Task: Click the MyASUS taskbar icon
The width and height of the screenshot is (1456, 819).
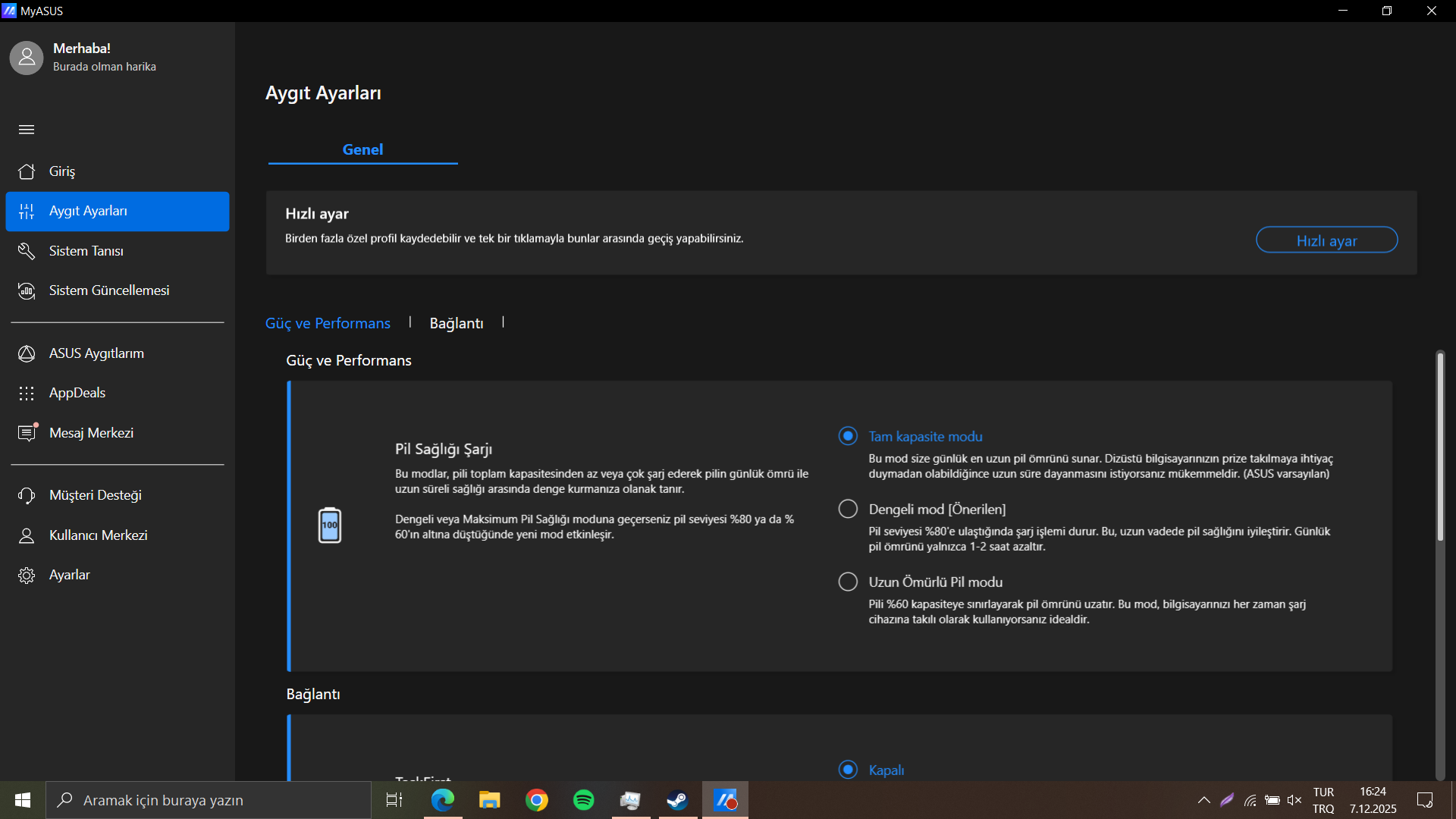Action: point(726,800)
